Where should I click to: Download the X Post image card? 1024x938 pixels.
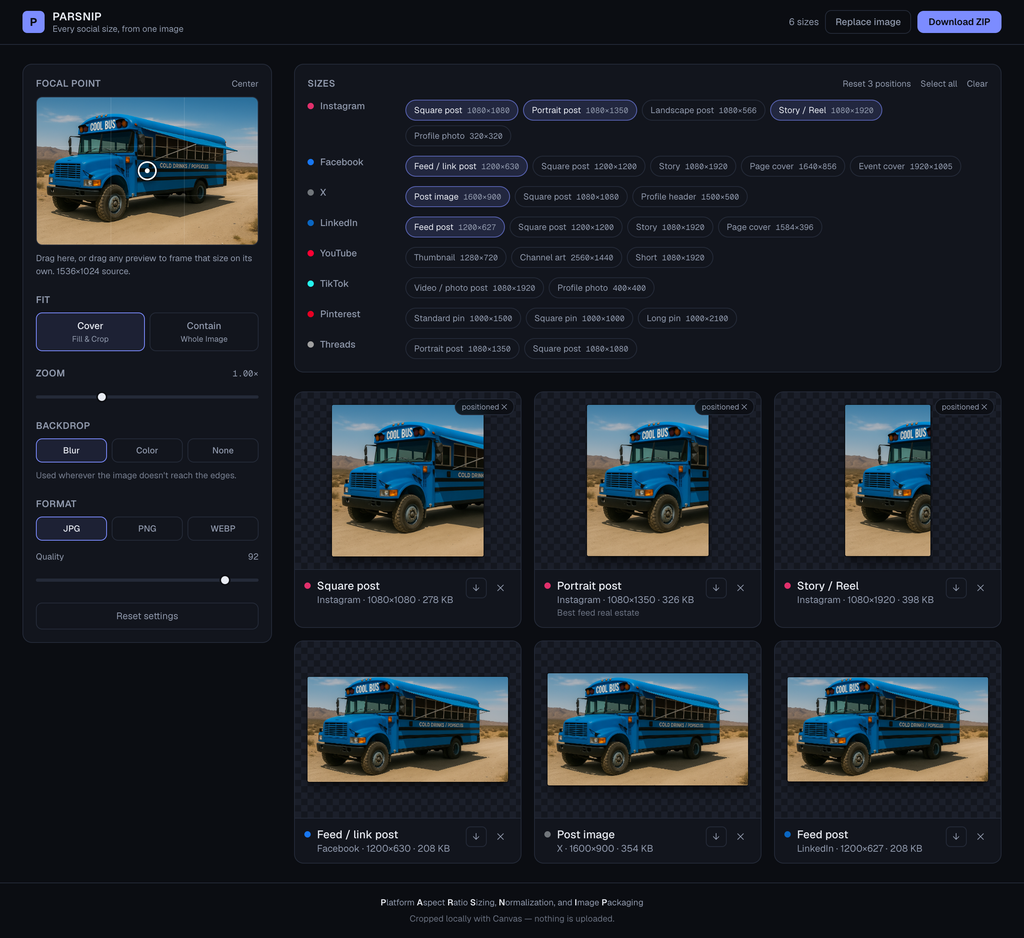716,837
